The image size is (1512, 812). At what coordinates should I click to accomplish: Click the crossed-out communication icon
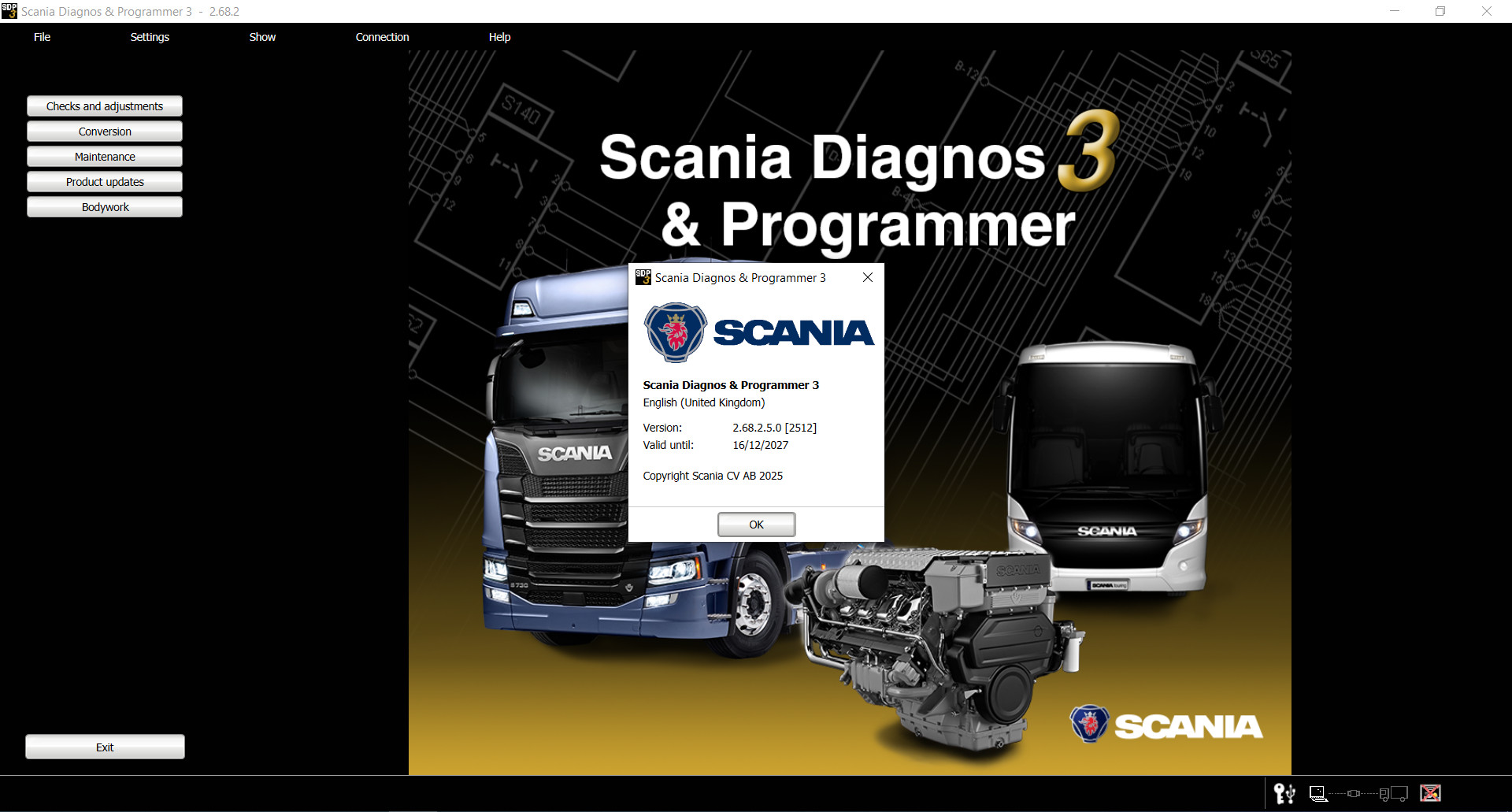pyautogui.click(x=1431, y=793)
